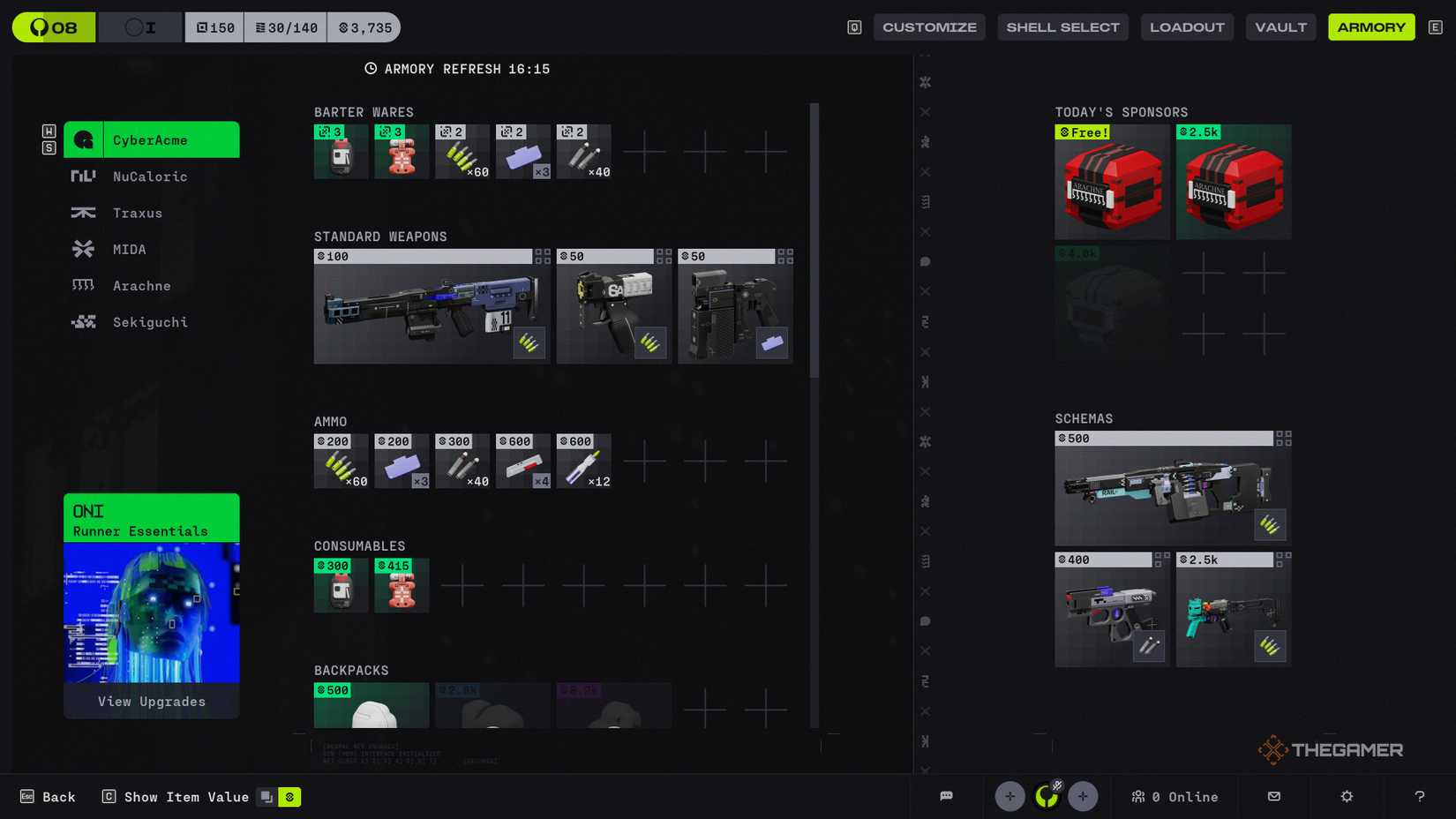The height and width of the screenshot is (819, 1456).
Task: Open the chat icon in bottom bar
Action: (x=947, y=796)
